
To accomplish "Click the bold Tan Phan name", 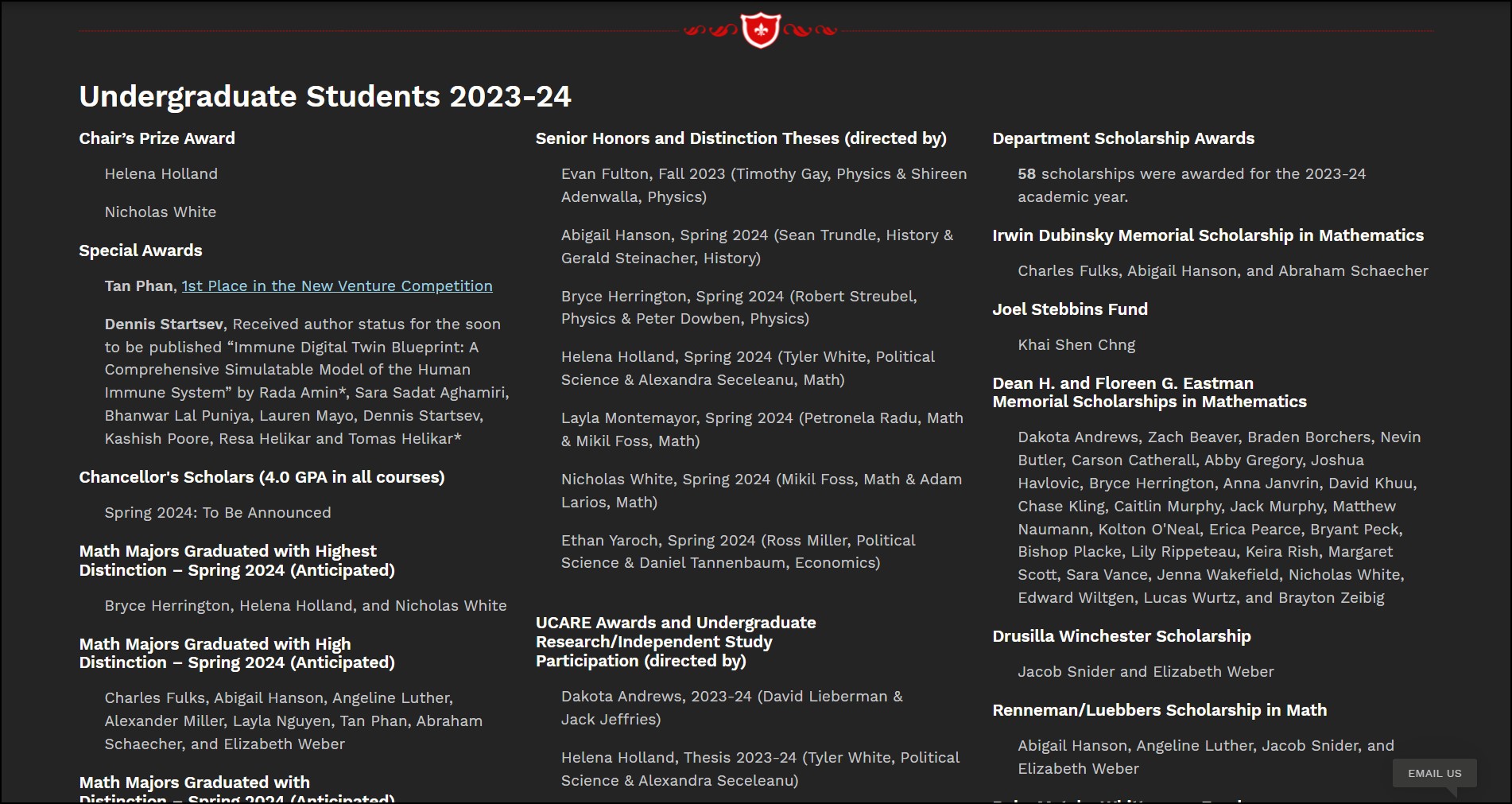I will click(x=139, y=286).
